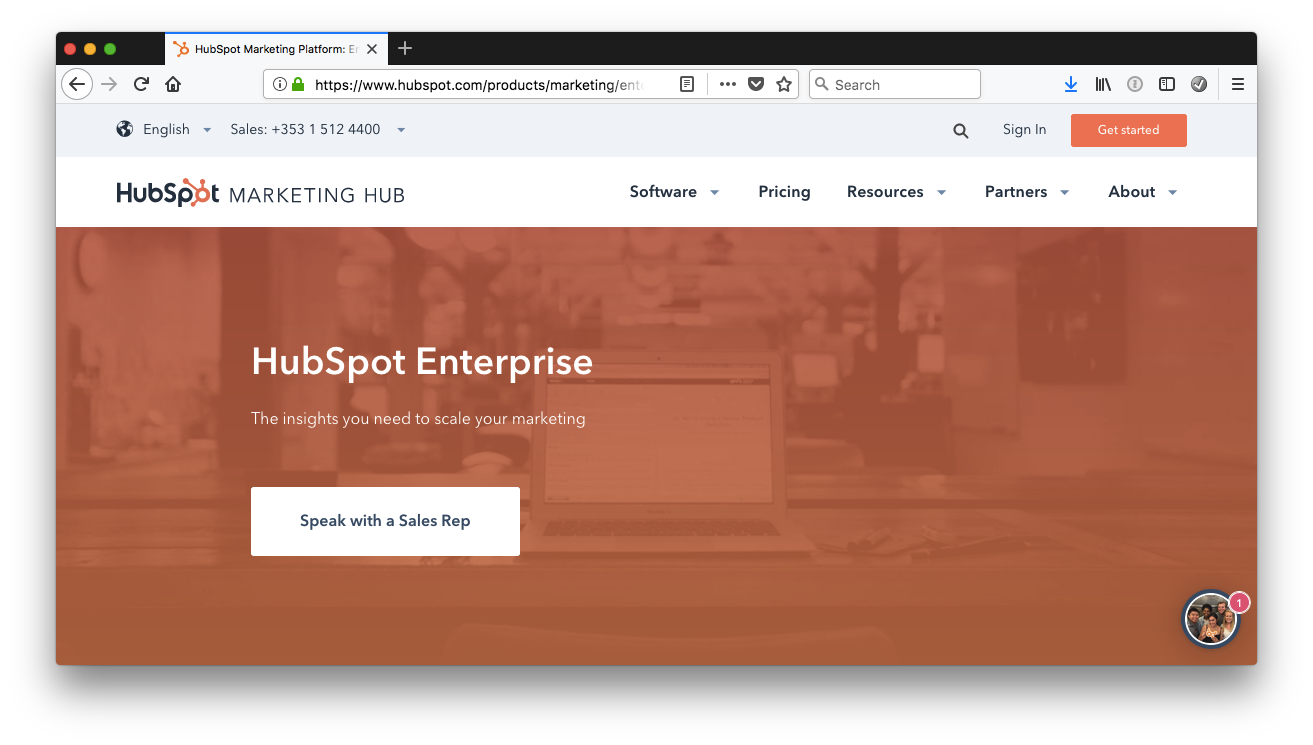Click the green secure padlock icon

[298, 84]
